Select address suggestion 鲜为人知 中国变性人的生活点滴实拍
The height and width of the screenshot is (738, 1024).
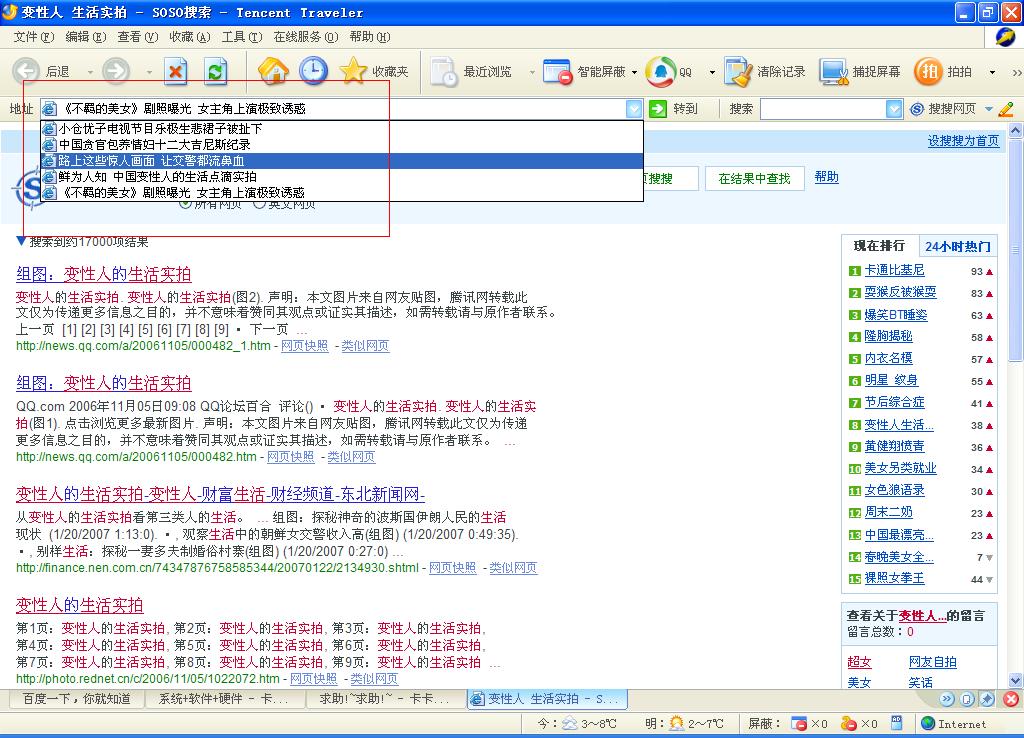point(342,176)
